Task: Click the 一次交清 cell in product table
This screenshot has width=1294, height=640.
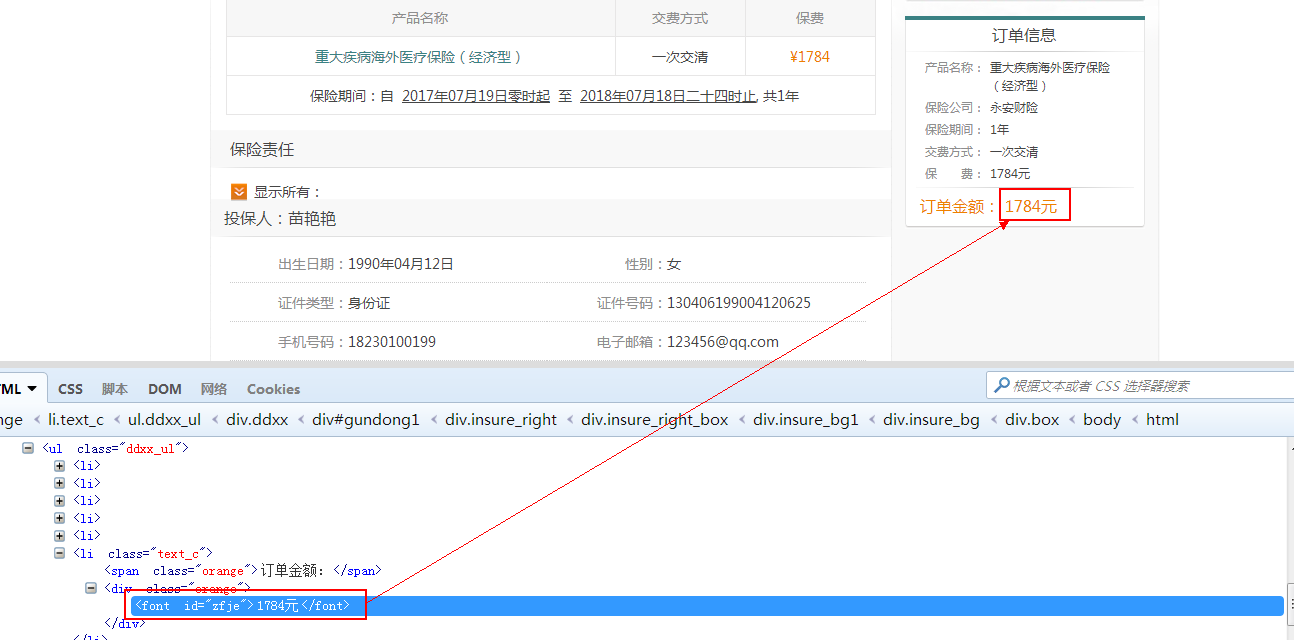Action: (680, 57)
